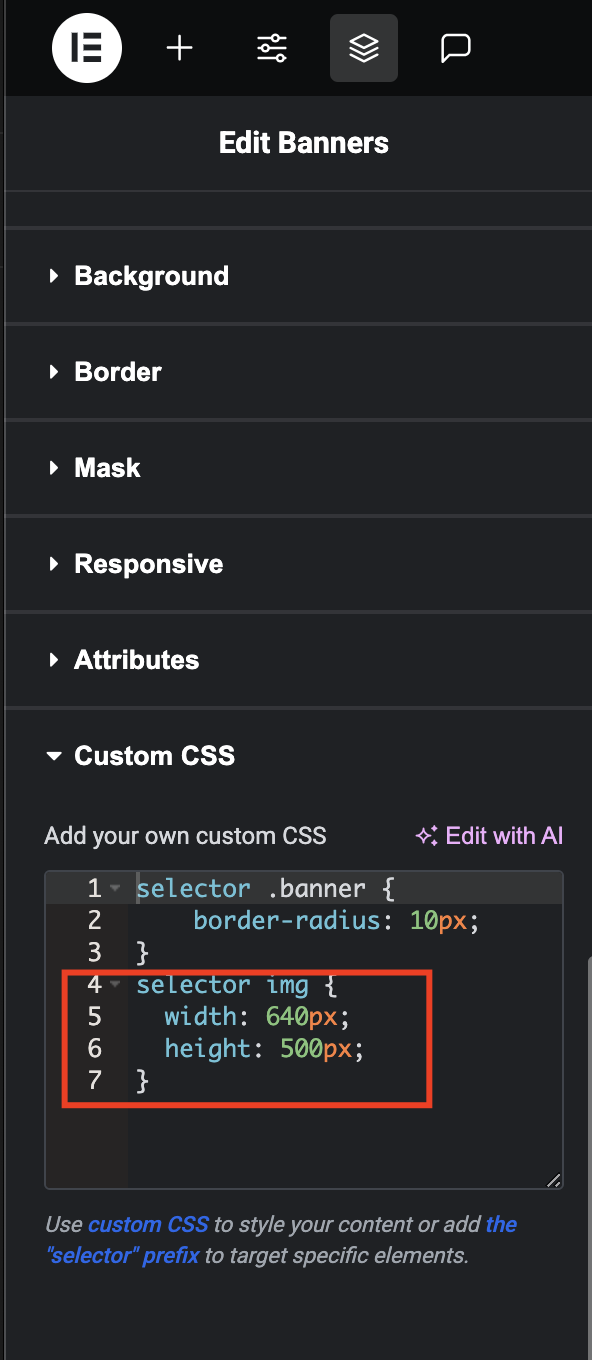The height and width of the screenshot is (1360, 592).
Task: Expand the Background section
Action: click(297, 276)
